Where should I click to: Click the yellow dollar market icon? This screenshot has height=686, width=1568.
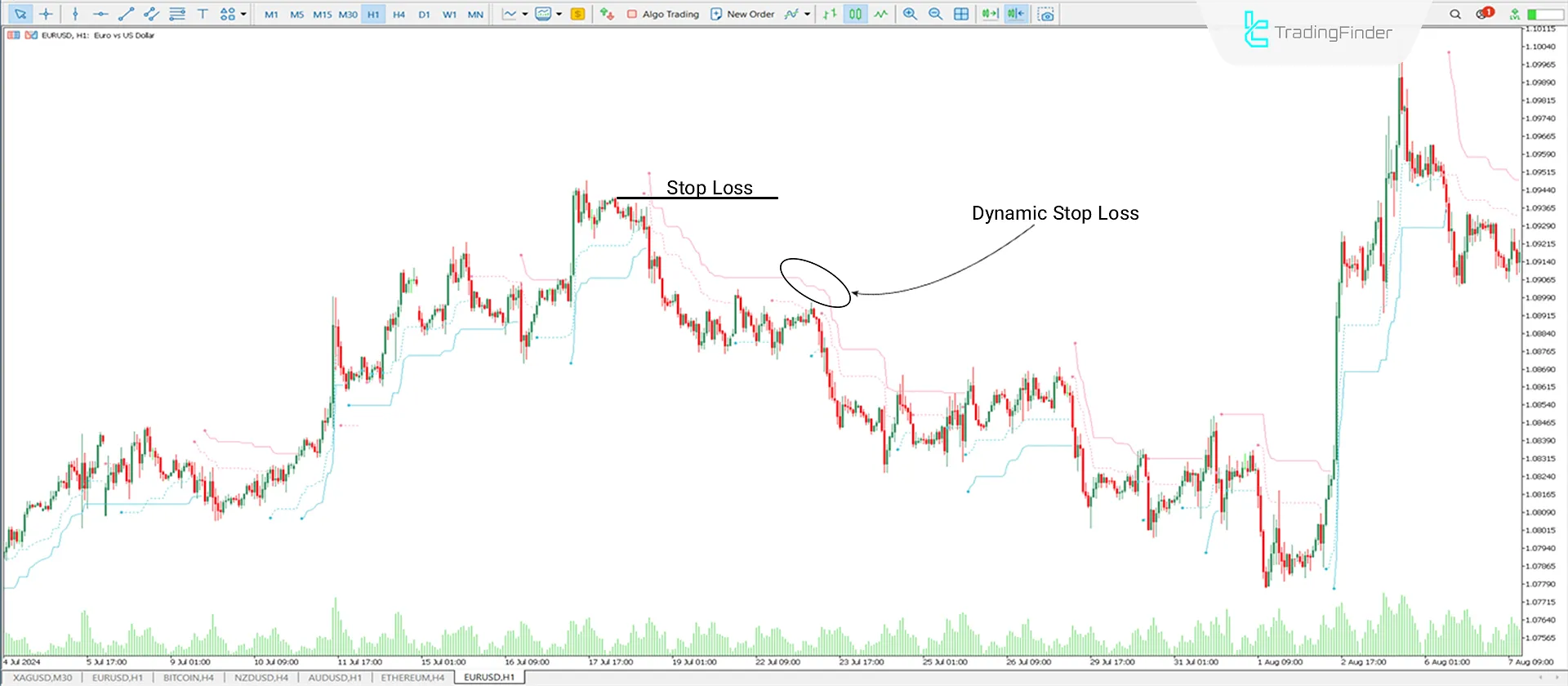(577, 14)
